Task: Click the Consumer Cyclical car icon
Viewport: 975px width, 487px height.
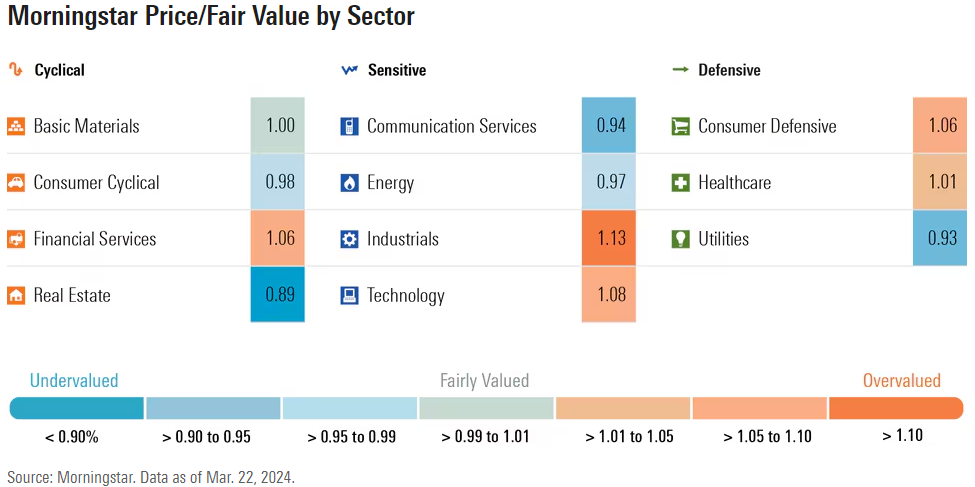Action: pyautogui.click(x=15, y=183)
